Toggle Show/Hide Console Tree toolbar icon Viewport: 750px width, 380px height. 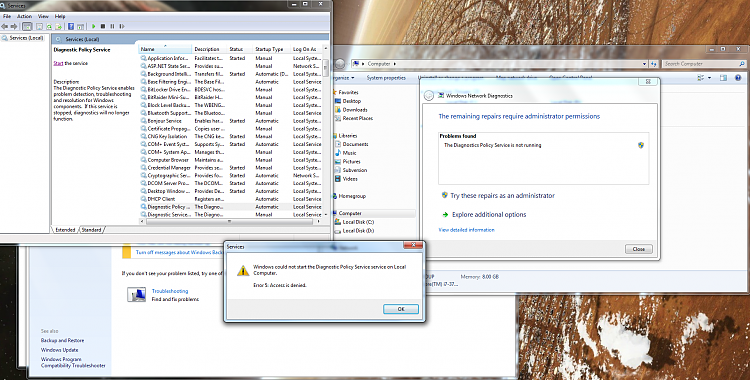pyautogui.click(x=27, y=26)
